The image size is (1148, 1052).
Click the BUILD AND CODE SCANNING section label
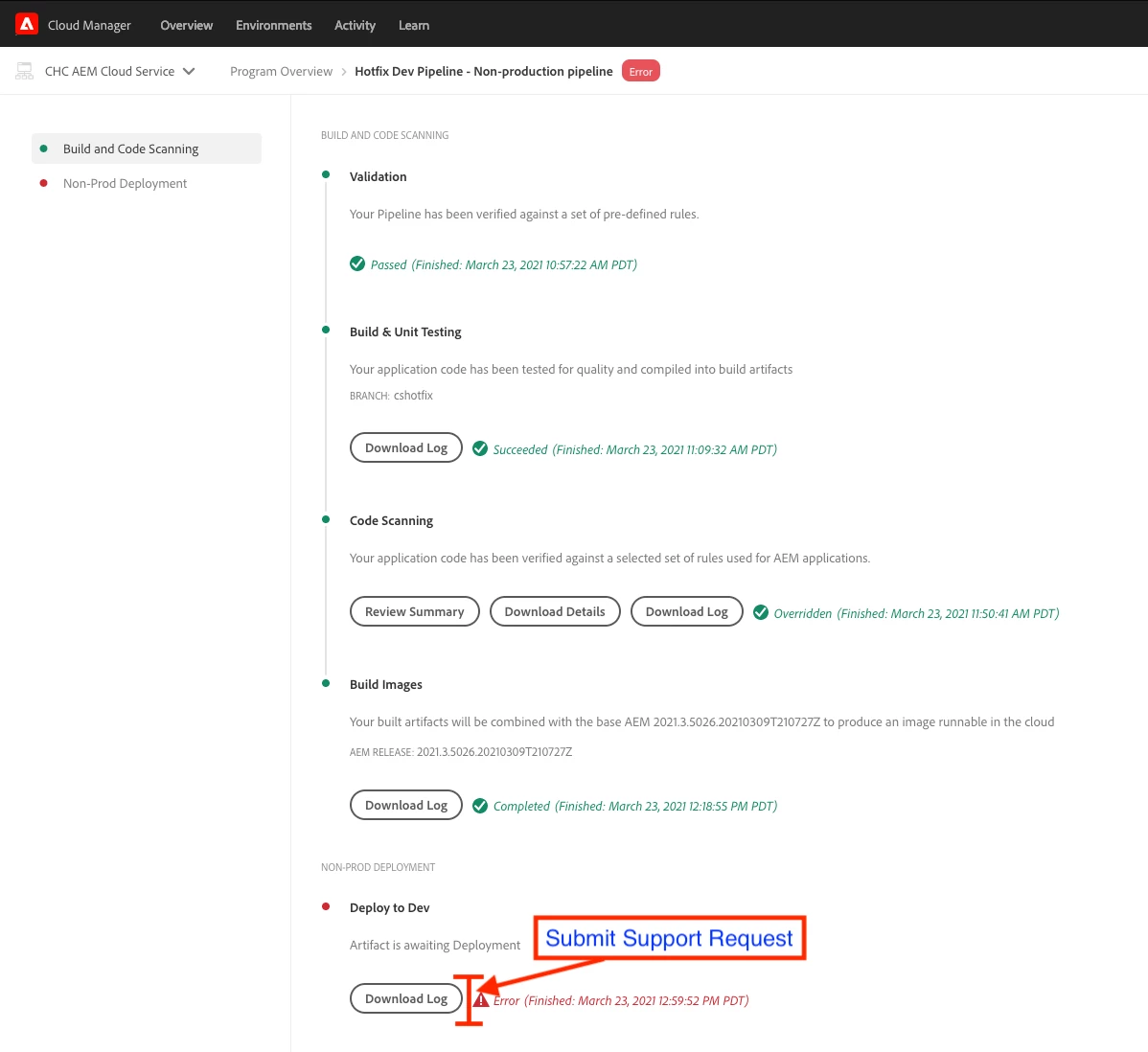(x=384, y=135)
